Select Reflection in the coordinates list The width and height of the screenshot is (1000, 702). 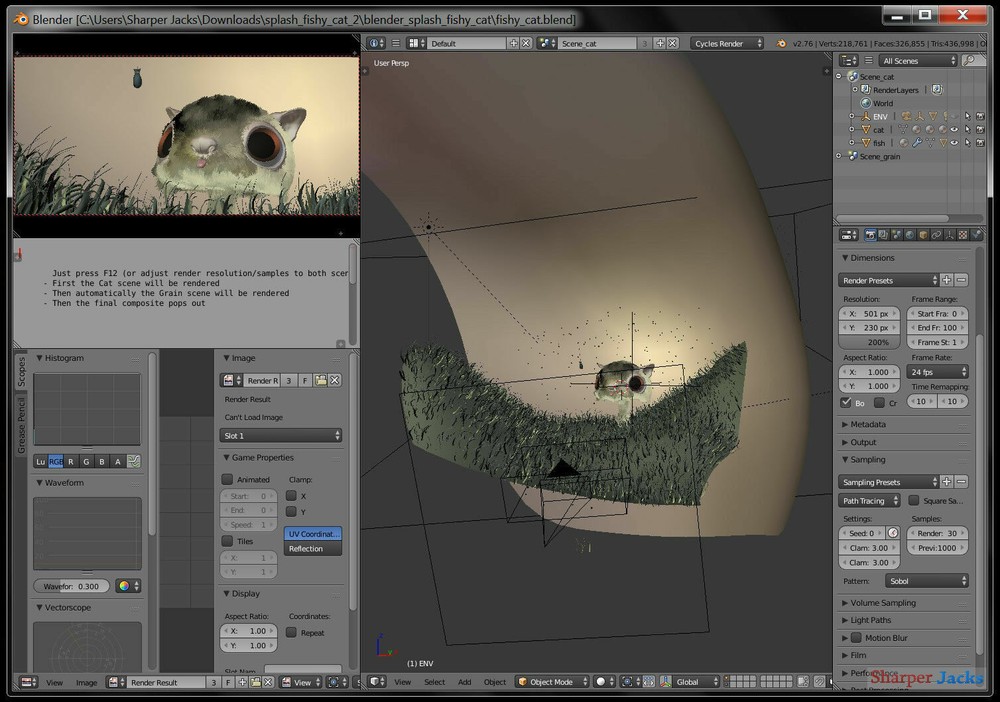(313, 548)
